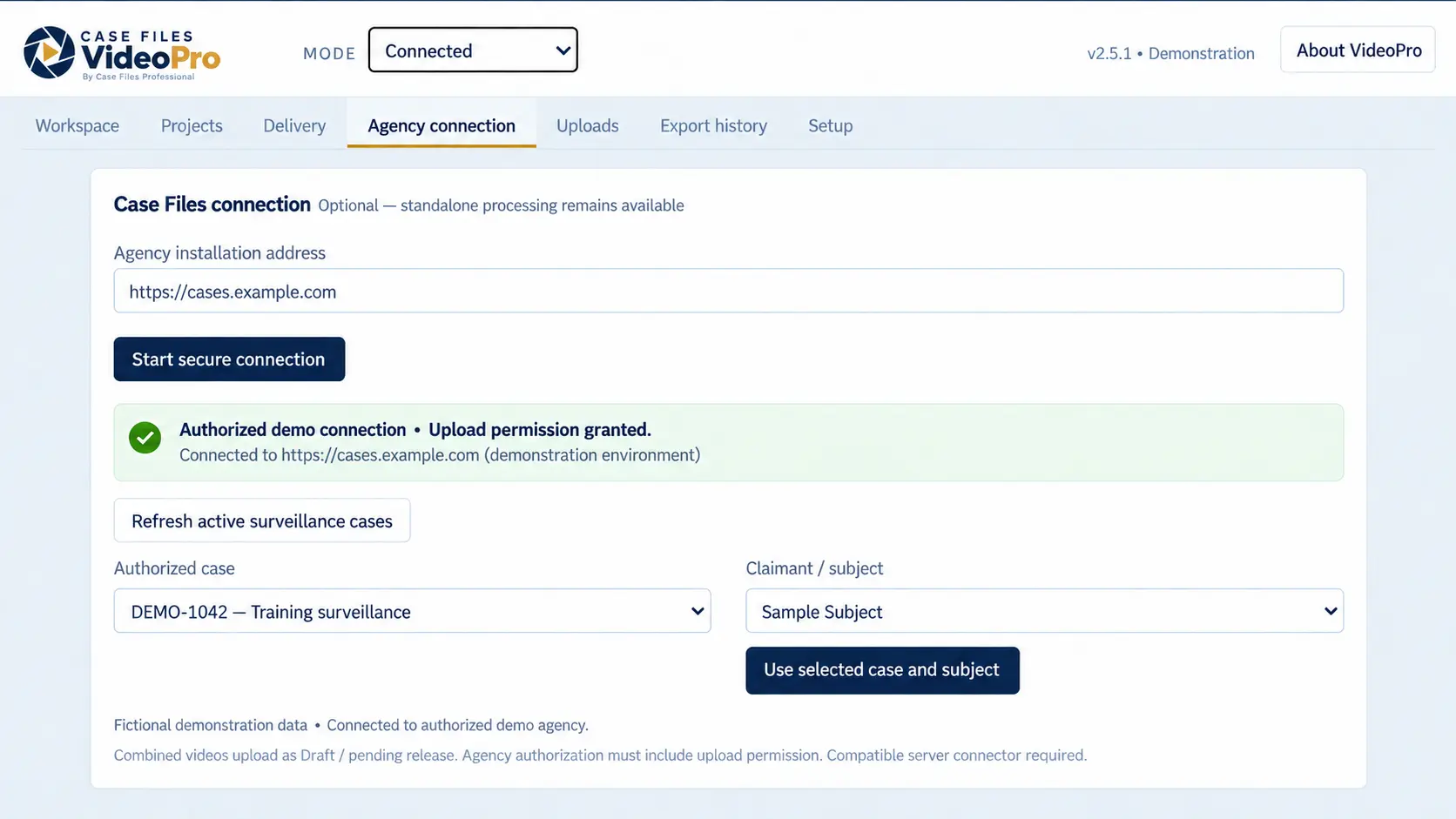Select the Agency connection tab
The height and width of the screenshot is (819, 1456).
point(442,125)
